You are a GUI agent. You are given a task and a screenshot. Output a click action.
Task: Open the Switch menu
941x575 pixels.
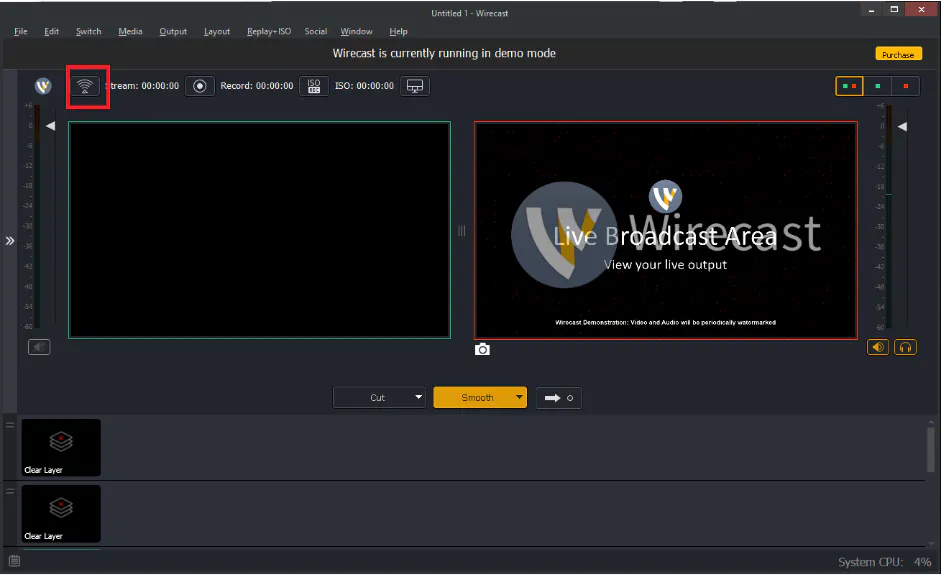pyautogui.click(x=88, y=31)
